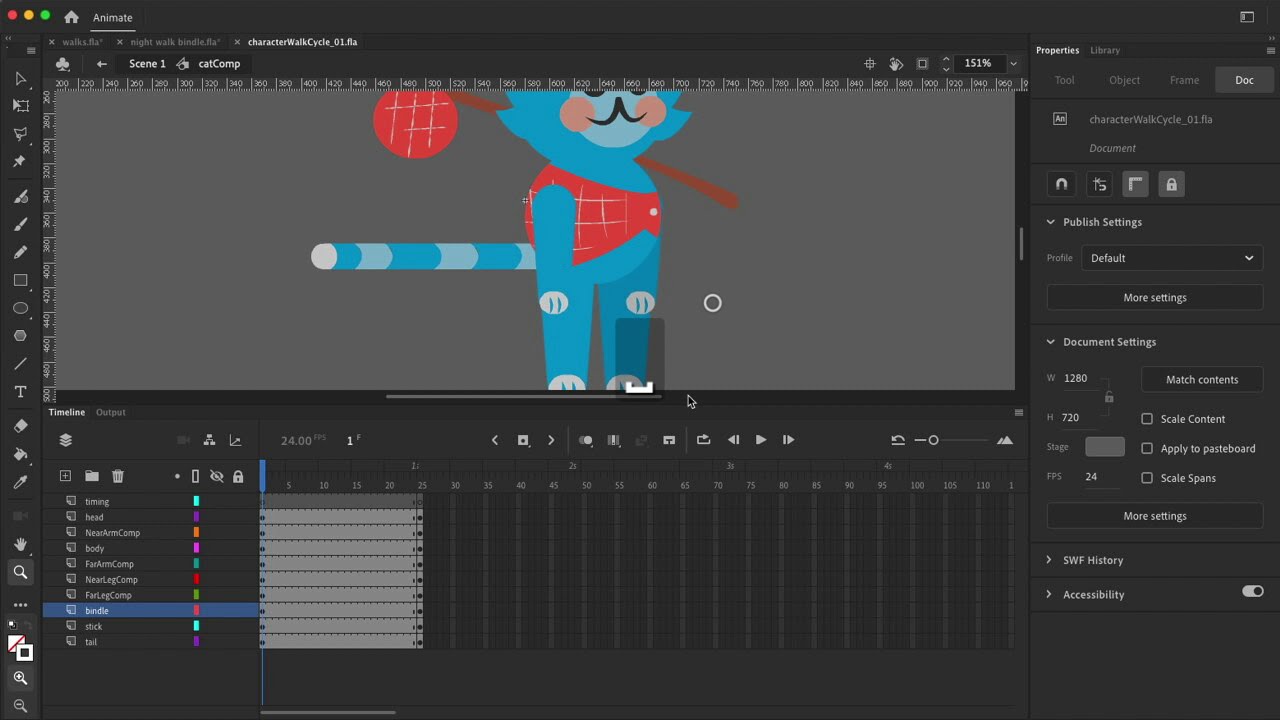Expand Accessibility section
Screen dimensions: 1280x720
pos(1049,594)
